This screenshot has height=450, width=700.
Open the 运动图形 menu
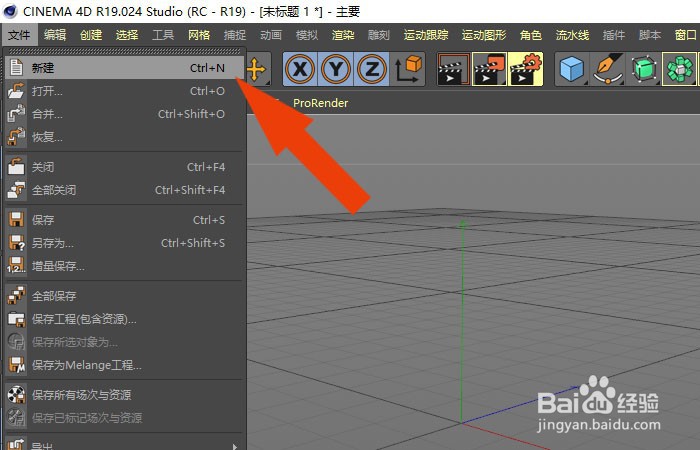[x=484, y=35]
